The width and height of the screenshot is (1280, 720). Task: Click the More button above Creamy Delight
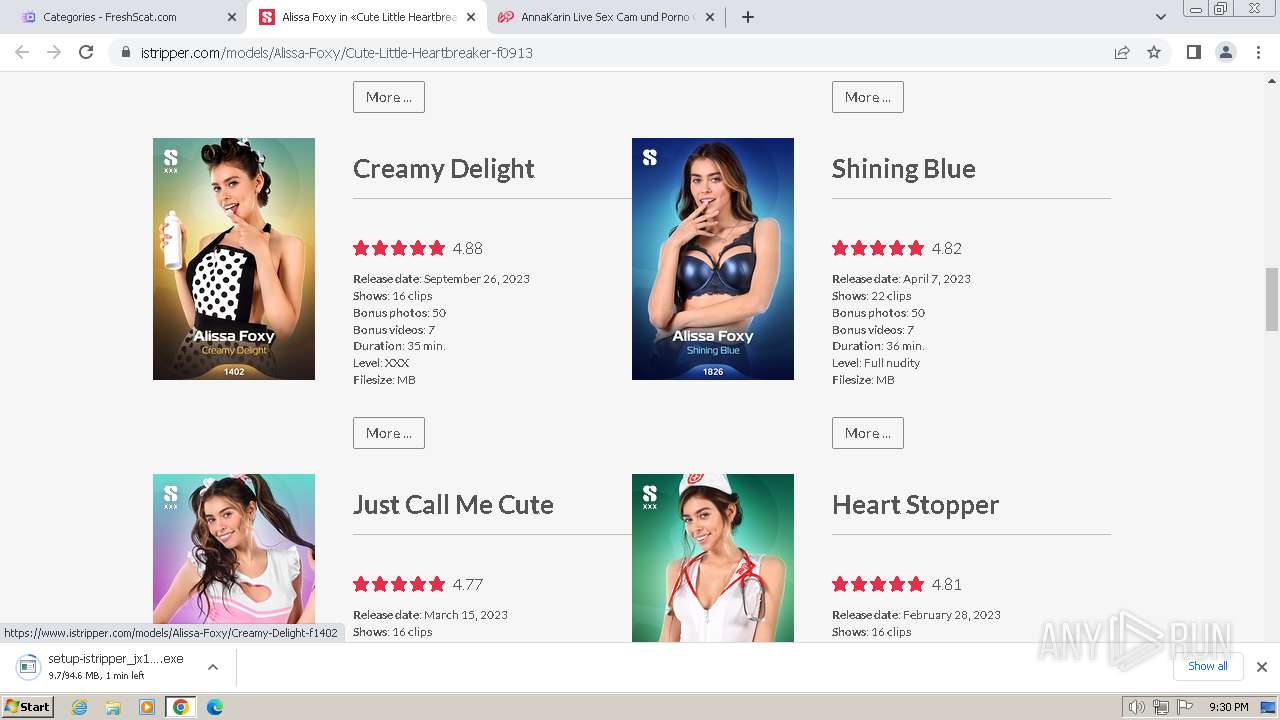(389, 97)
